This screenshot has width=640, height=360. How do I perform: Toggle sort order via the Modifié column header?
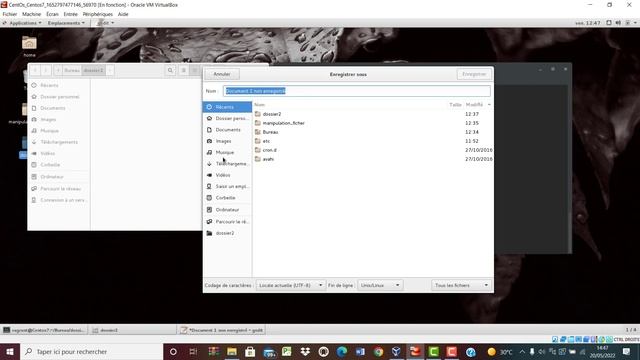478,105
